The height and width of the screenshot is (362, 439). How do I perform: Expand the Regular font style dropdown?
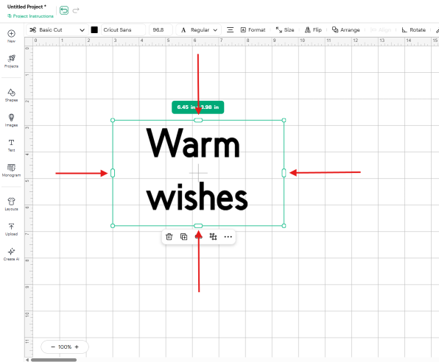(x=199, y=30)
